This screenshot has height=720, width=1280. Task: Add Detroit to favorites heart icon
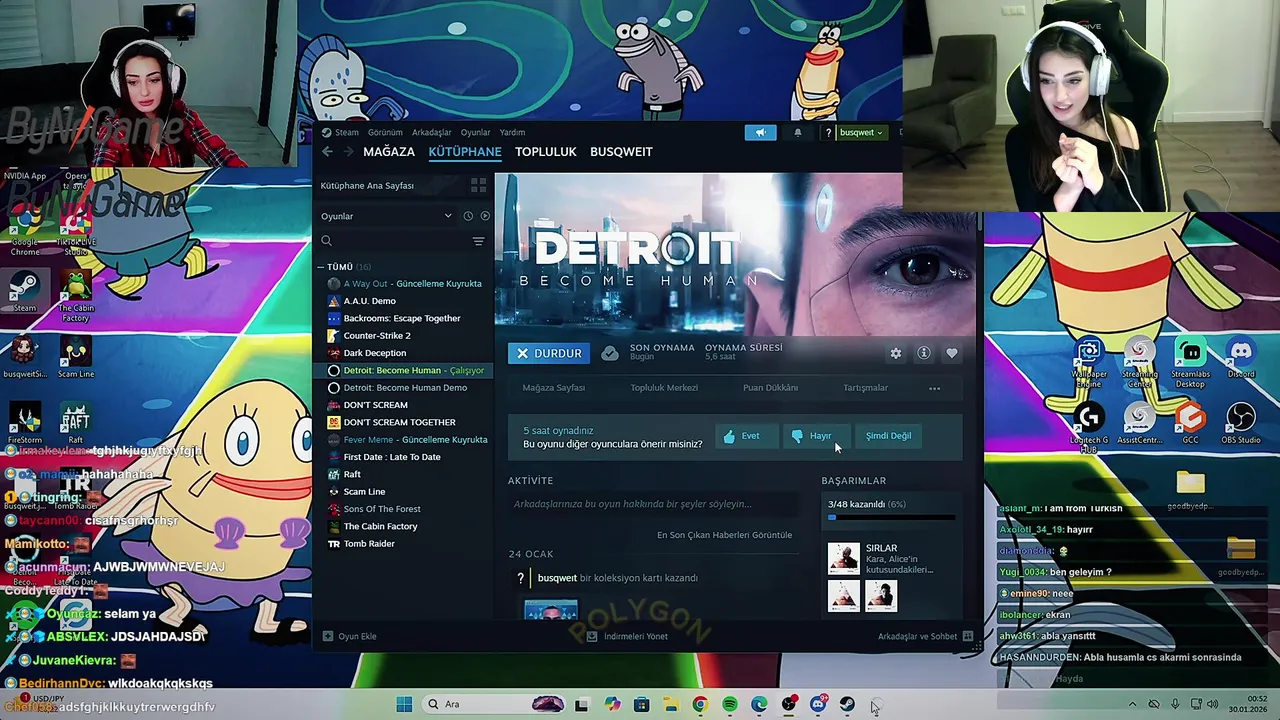pos(952,353)
